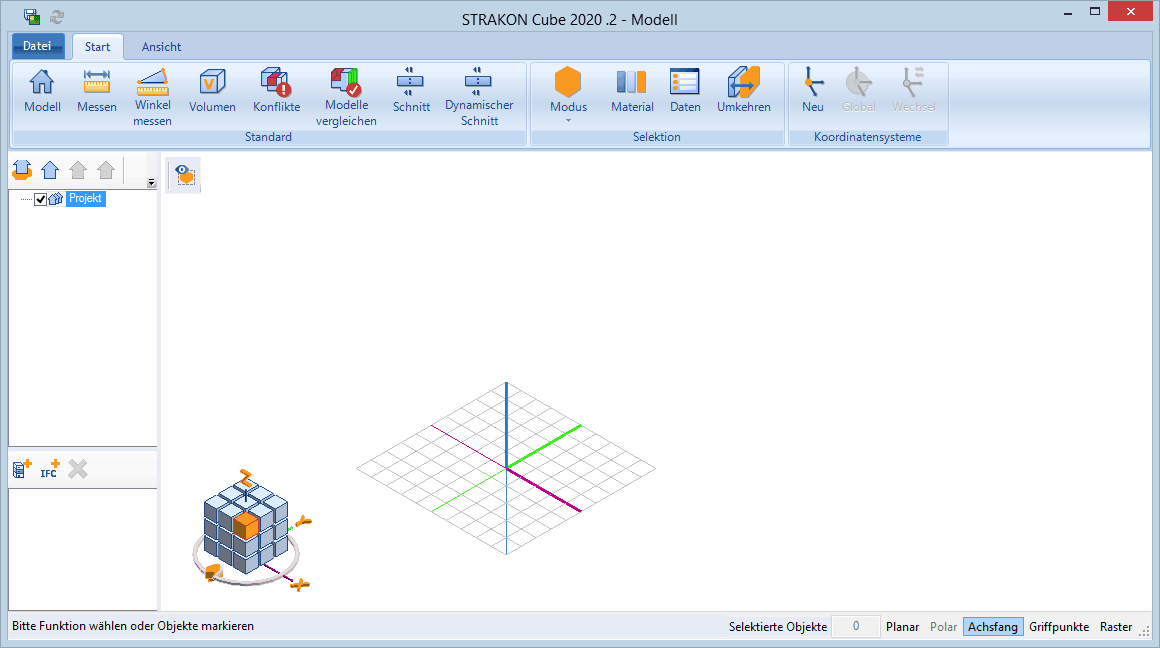Click the orange-blue model icon above tree
The image size is (1160, 648).
pyautogui.click(x=22, y=170)
